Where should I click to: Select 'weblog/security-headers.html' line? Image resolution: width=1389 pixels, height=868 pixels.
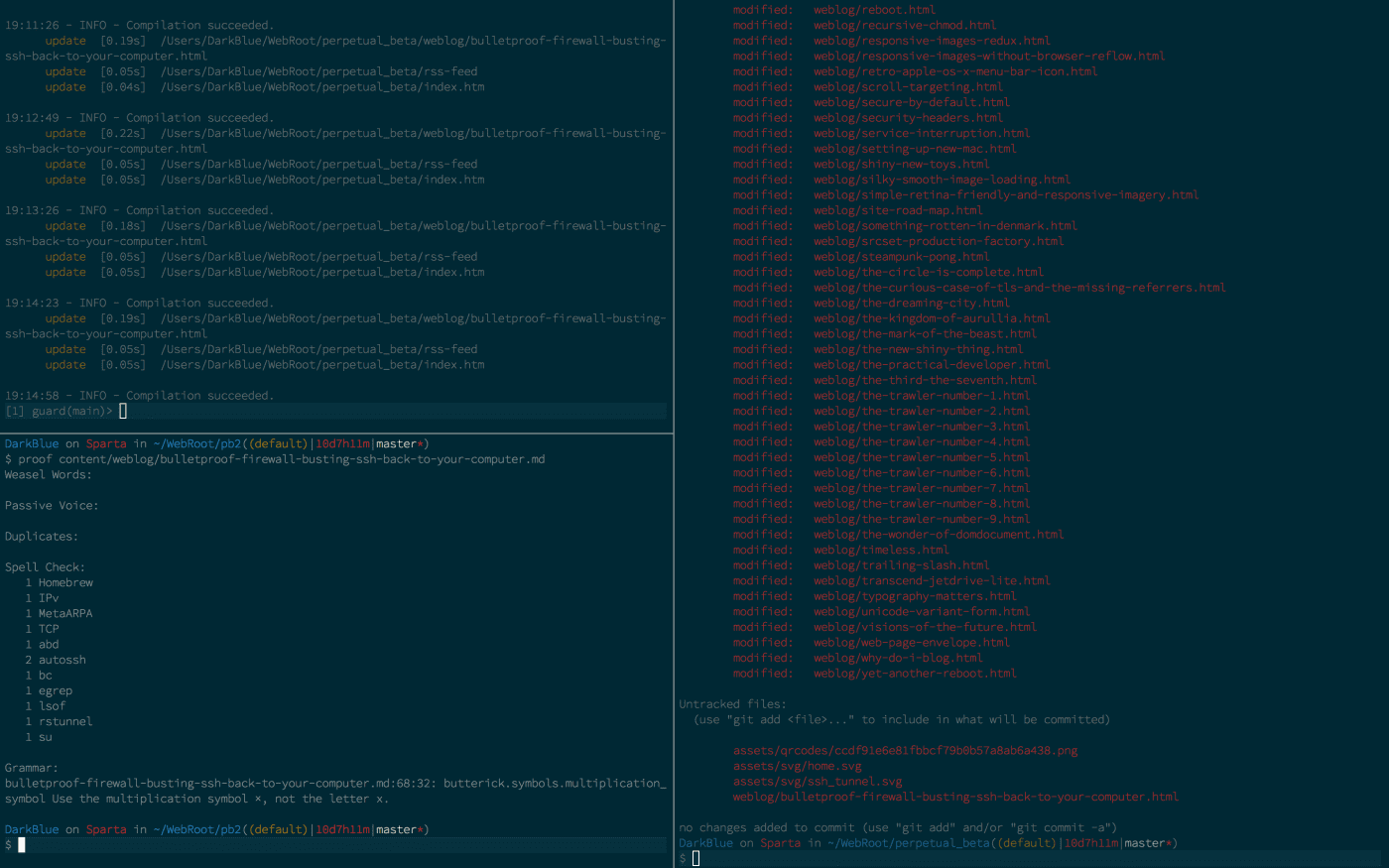908,118
